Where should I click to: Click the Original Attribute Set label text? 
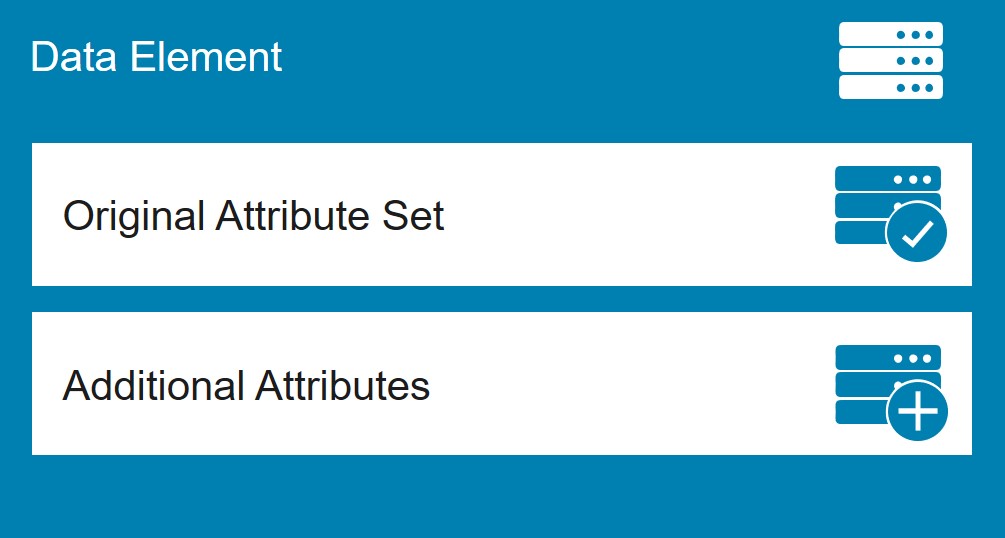(x=253, y=215)
